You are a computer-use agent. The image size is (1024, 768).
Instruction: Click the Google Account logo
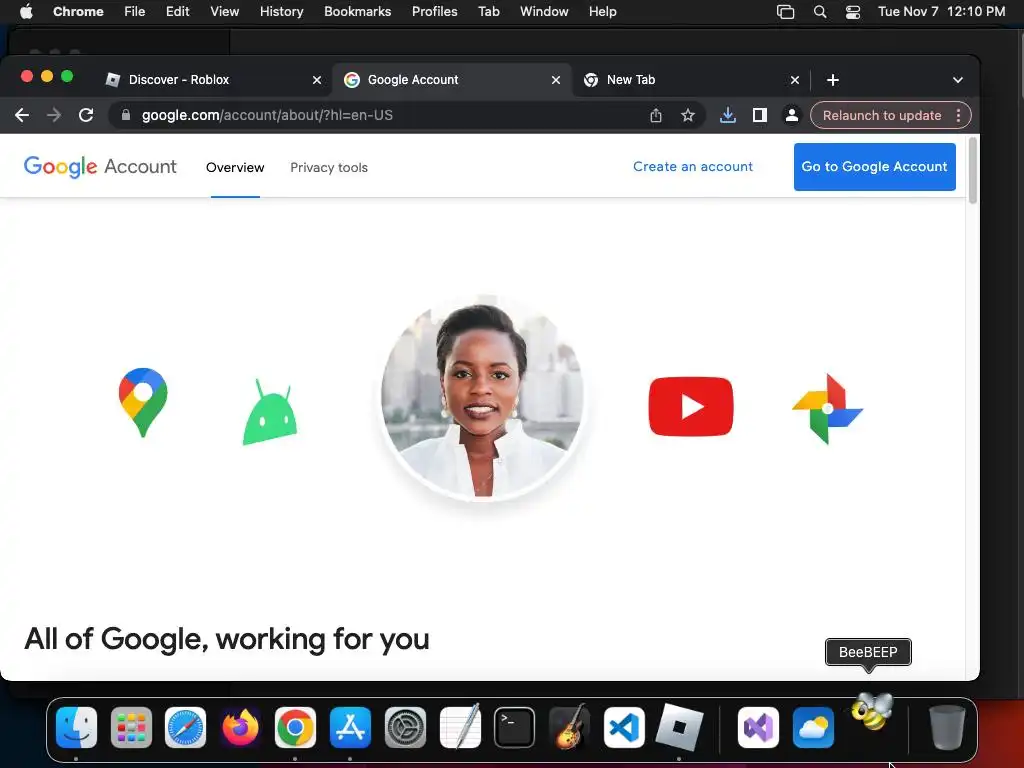coord(100,167)
